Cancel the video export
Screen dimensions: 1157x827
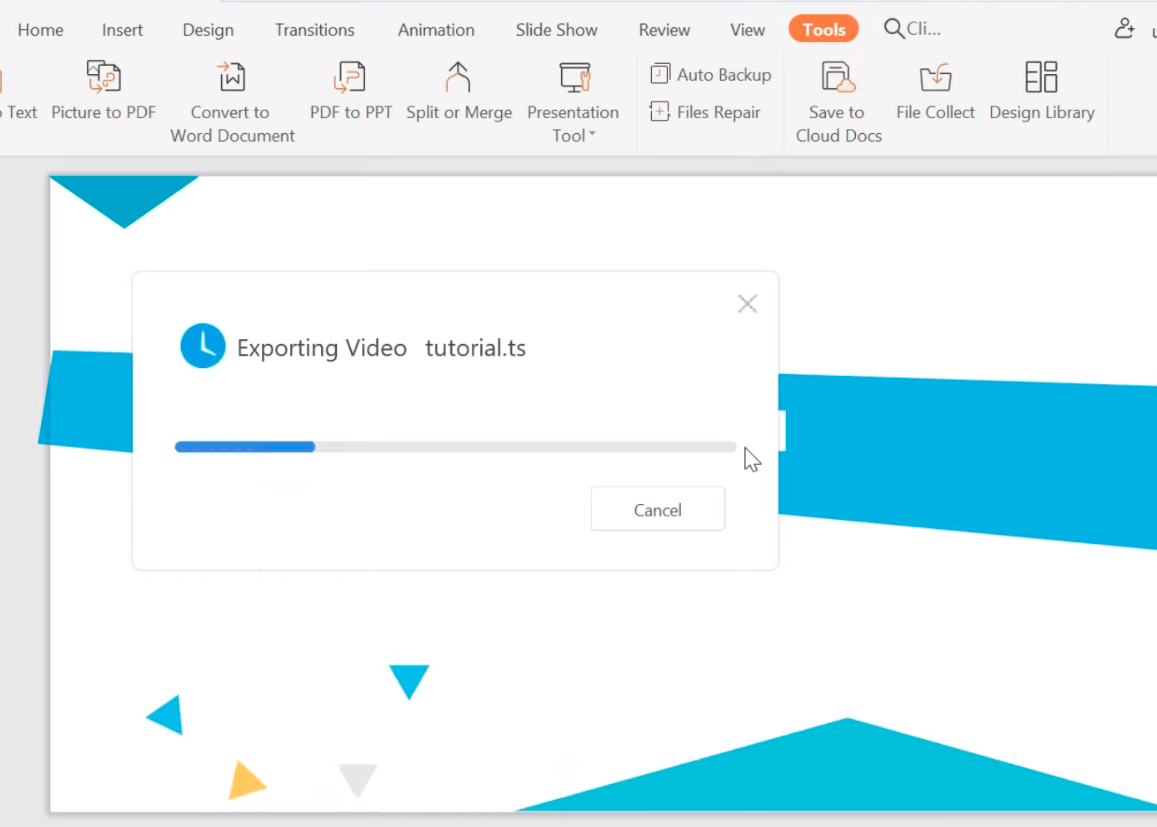(x=657, y=508)
